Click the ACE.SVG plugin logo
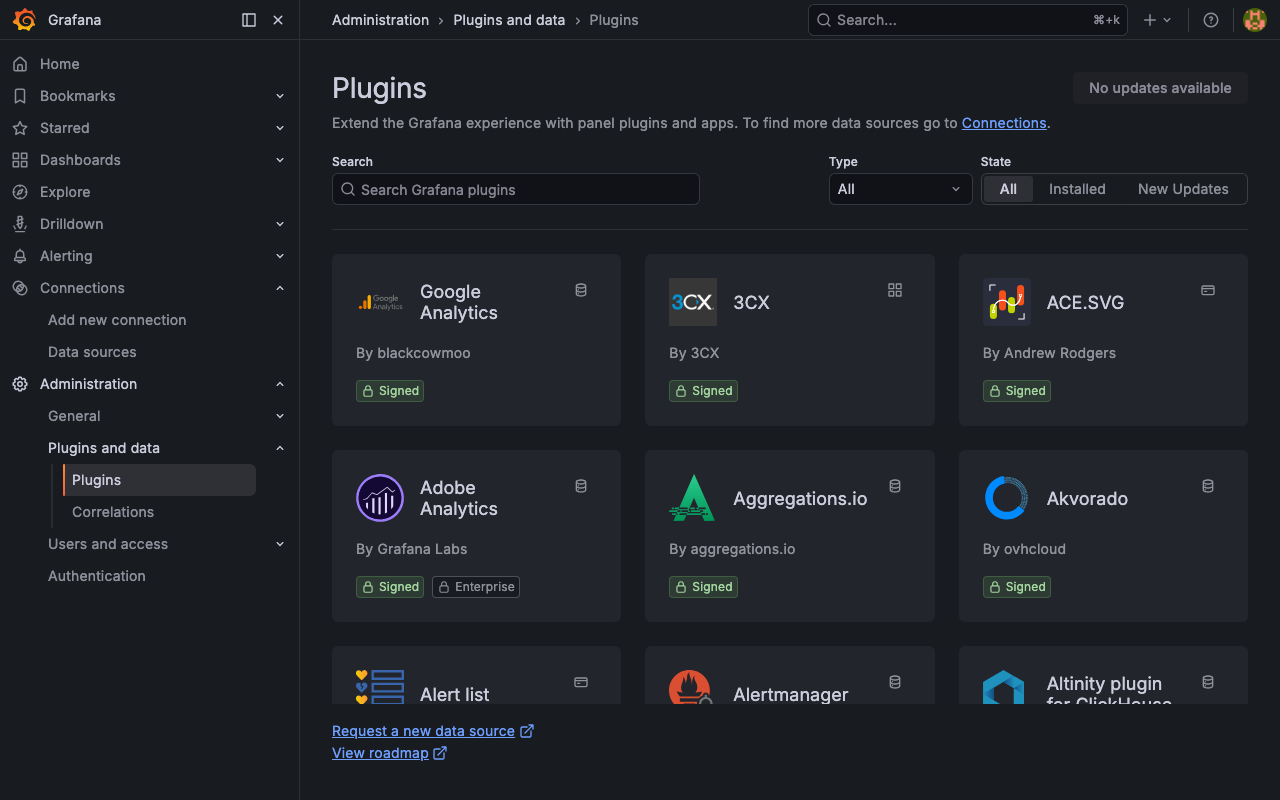Screen dimensions: 1280x800 click(1007, 302)
